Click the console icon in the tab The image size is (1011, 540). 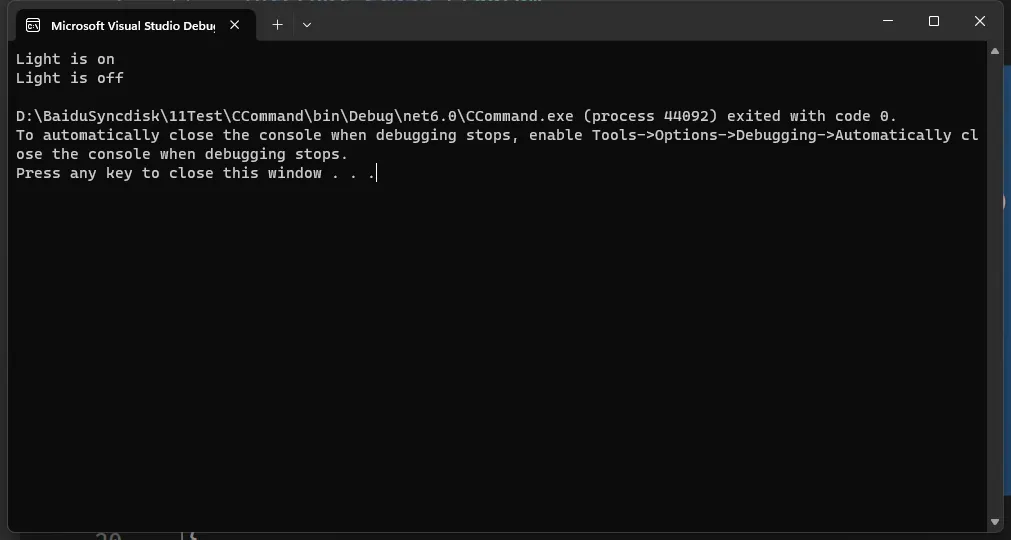coord(33,25)
